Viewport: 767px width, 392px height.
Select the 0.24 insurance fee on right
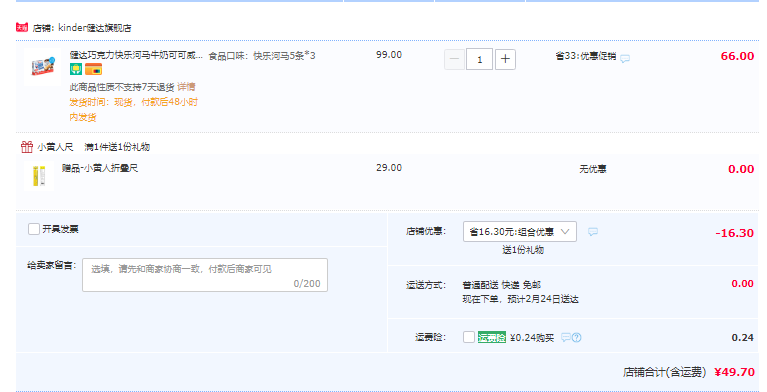coord(743,338)
